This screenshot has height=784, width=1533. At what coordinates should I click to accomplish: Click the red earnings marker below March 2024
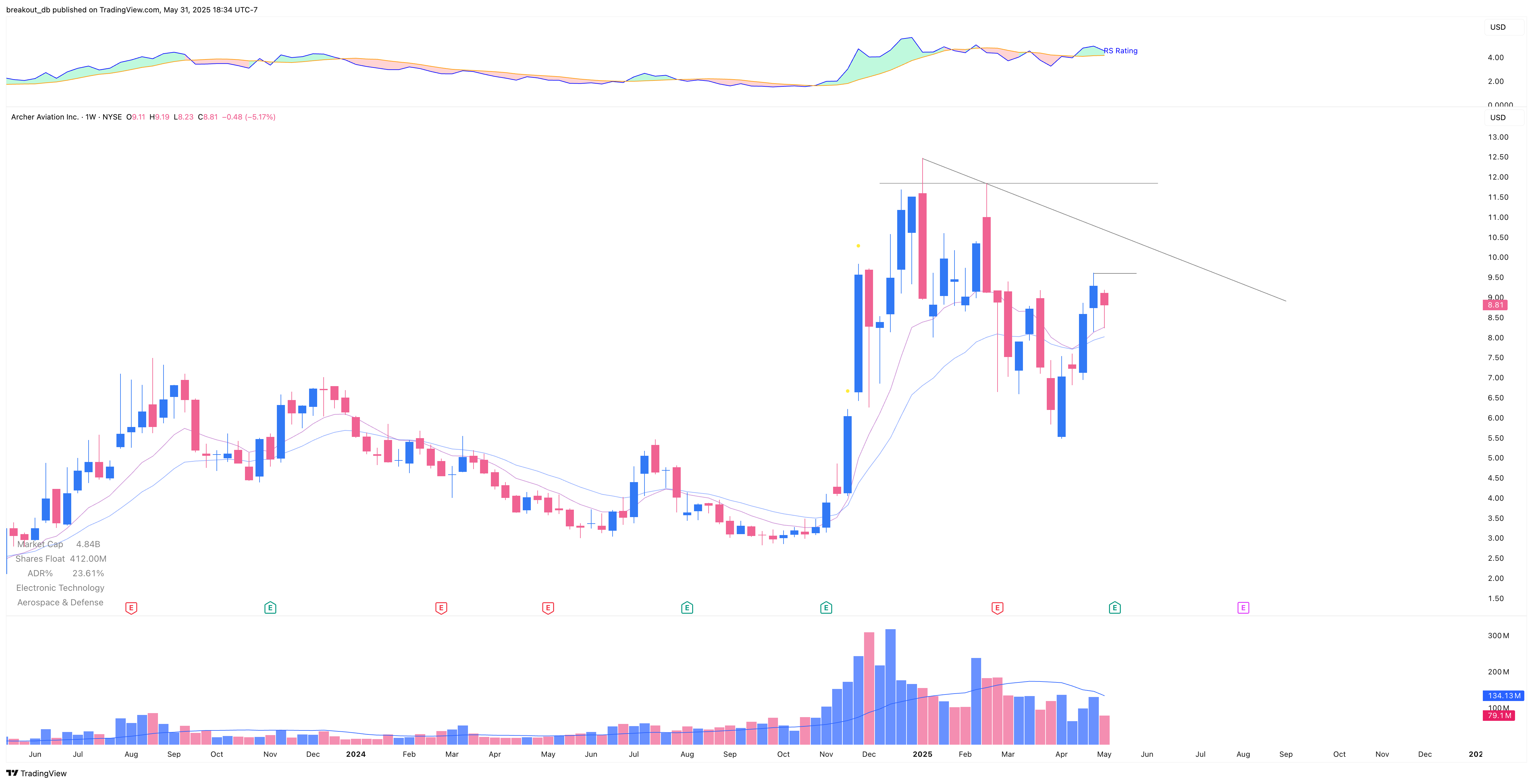(x=441, y=608)
